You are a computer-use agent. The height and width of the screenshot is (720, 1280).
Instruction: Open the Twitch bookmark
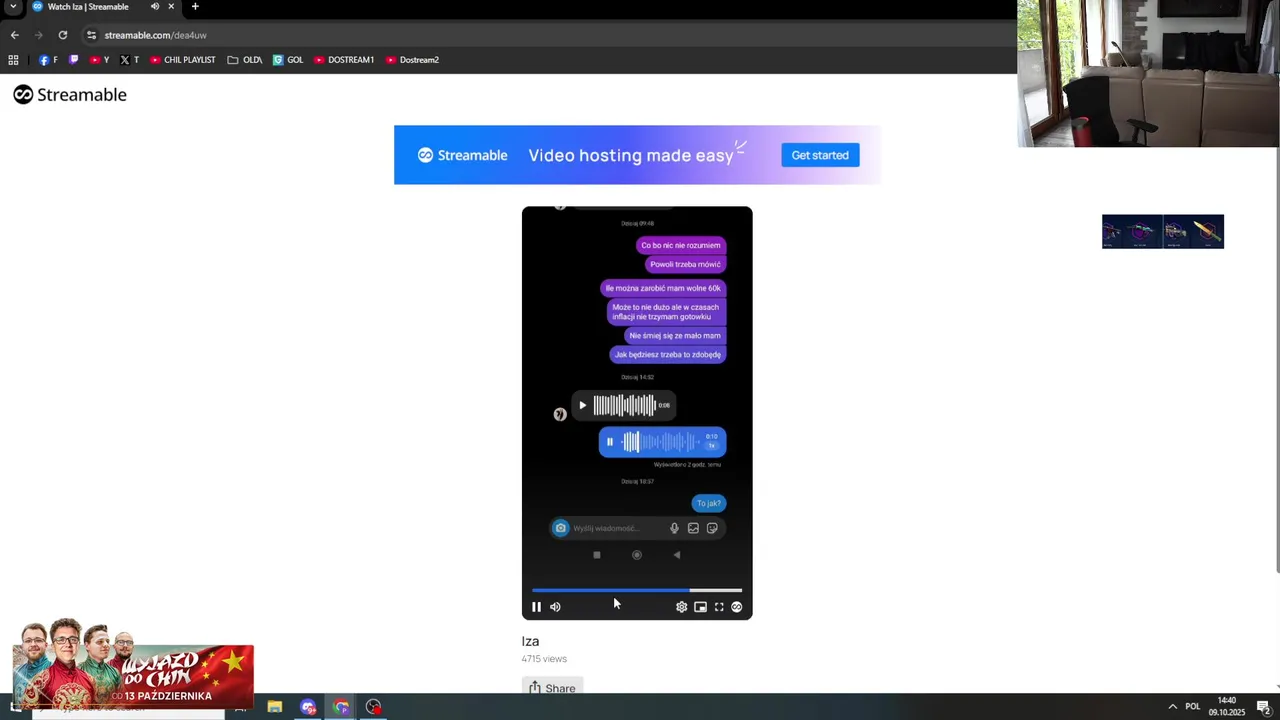[74, 60]
